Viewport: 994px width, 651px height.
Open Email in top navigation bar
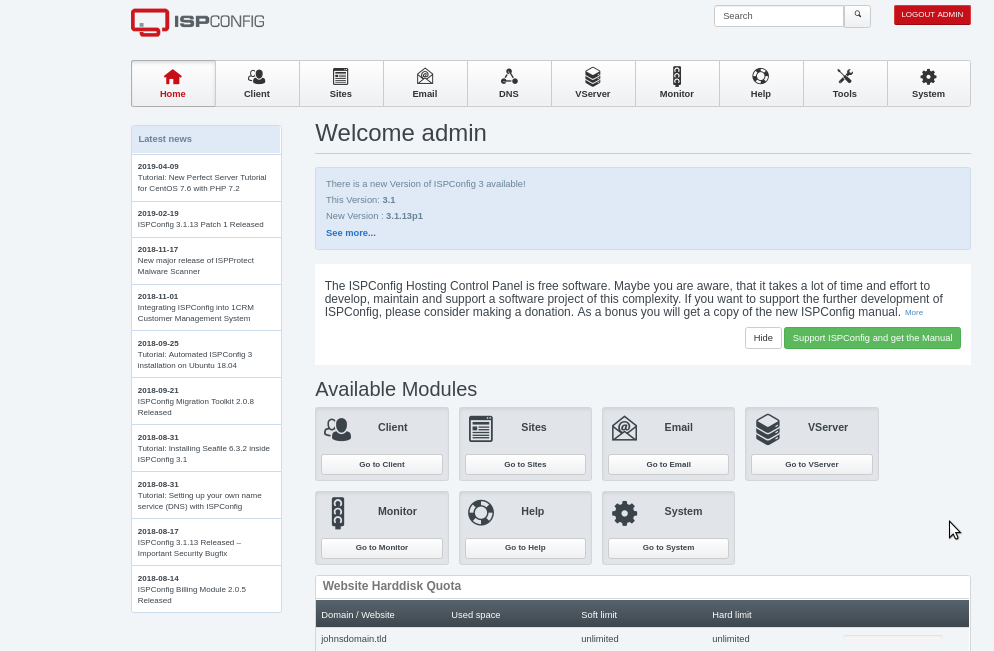(x=425, y=84)
